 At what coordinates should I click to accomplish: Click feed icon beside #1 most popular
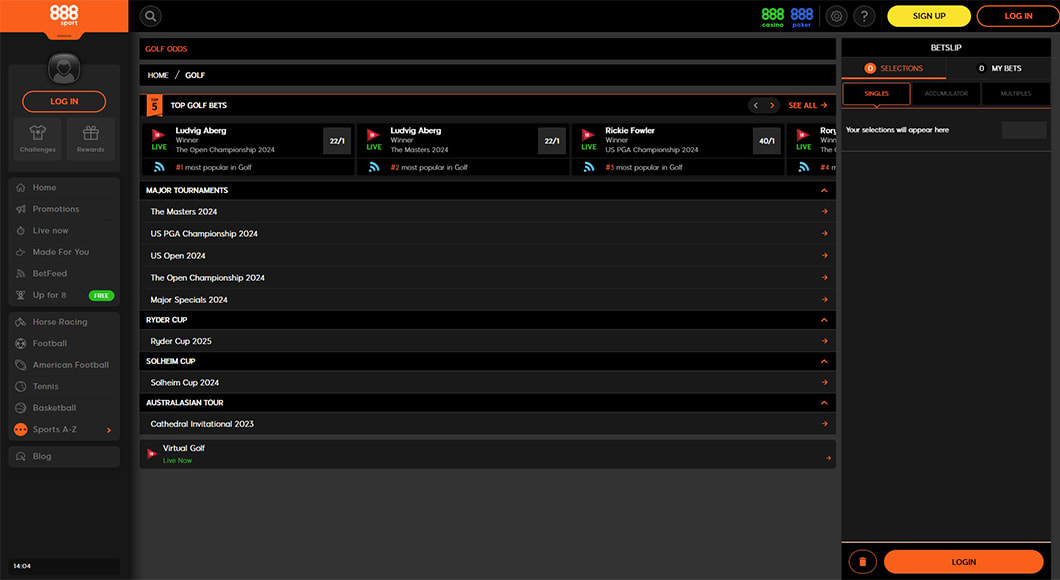159,167
